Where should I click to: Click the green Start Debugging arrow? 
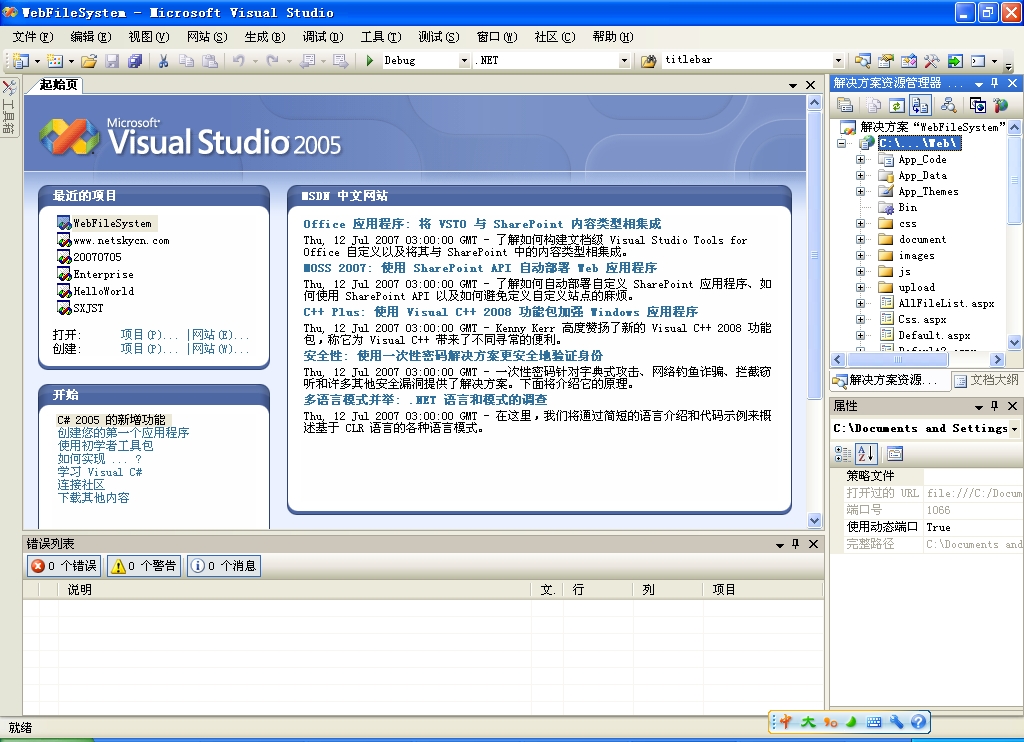point(370,61)
